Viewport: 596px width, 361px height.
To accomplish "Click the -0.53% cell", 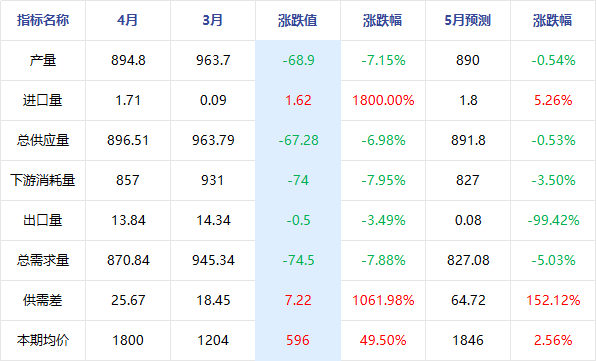I will point(553,141).
